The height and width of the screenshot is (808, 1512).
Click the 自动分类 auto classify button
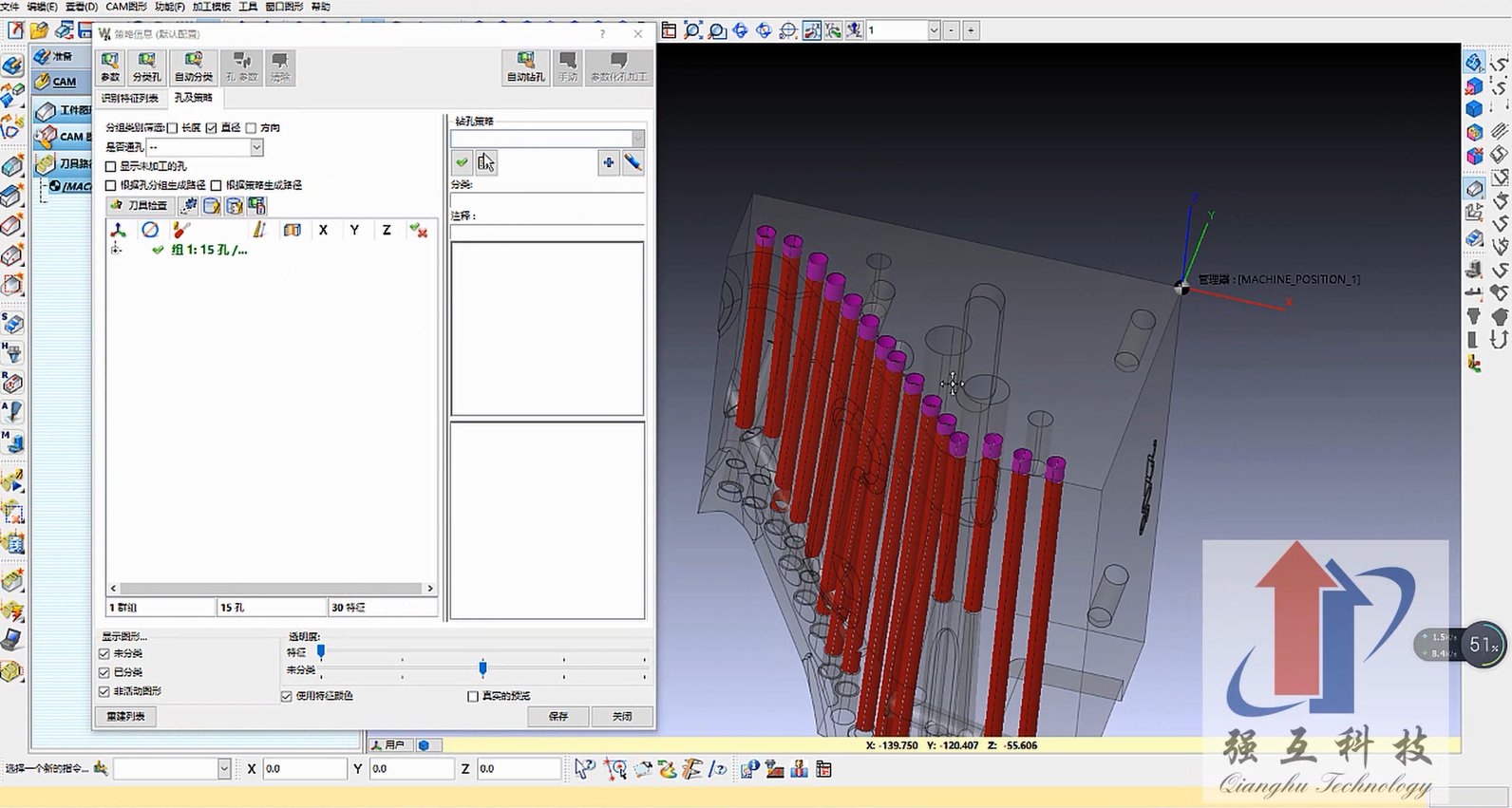pos(193,67)
